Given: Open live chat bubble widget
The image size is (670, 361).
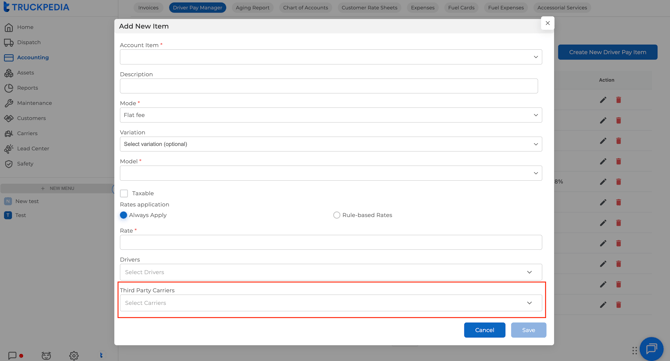Looking at the screenshot, I should tap(651, 349).
